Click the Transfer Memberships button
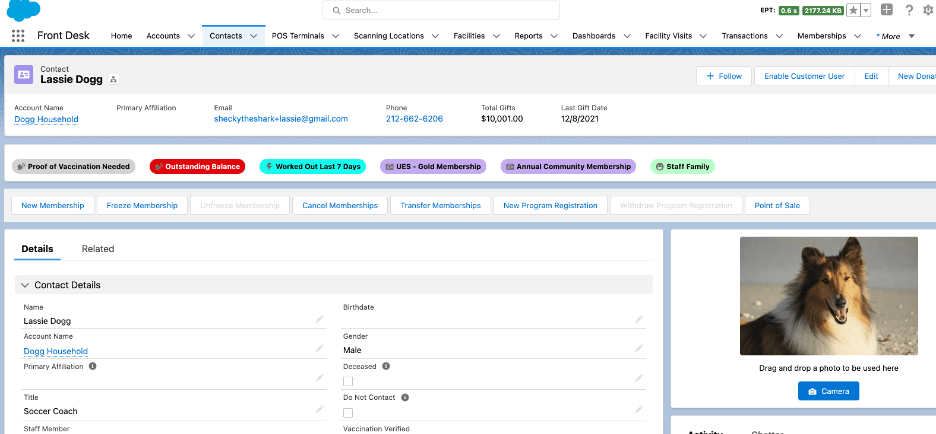This screenshot has height=434, width=936. [441, 205]
